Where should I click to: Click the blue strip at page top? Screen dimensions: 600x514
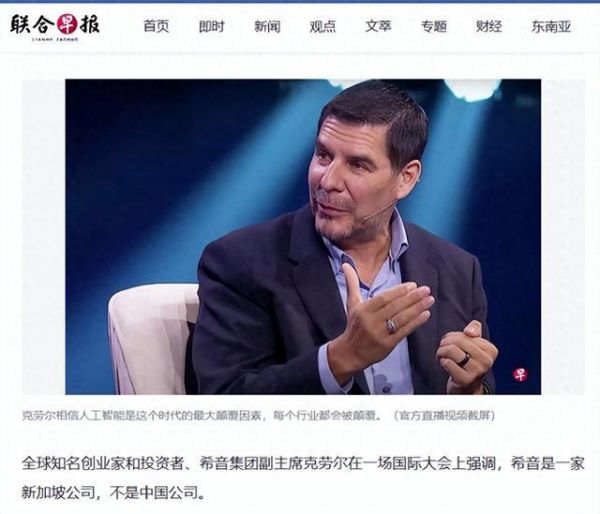(x=300, y=2)
